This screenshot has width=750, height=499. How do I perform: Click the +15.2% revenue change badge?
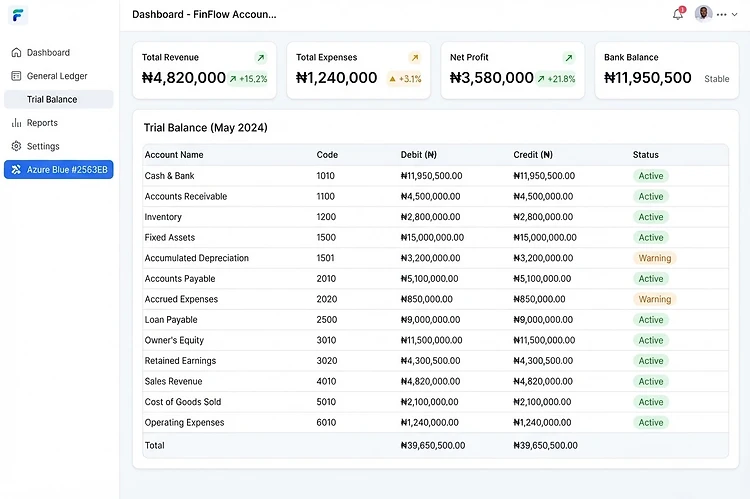[248, 79]
